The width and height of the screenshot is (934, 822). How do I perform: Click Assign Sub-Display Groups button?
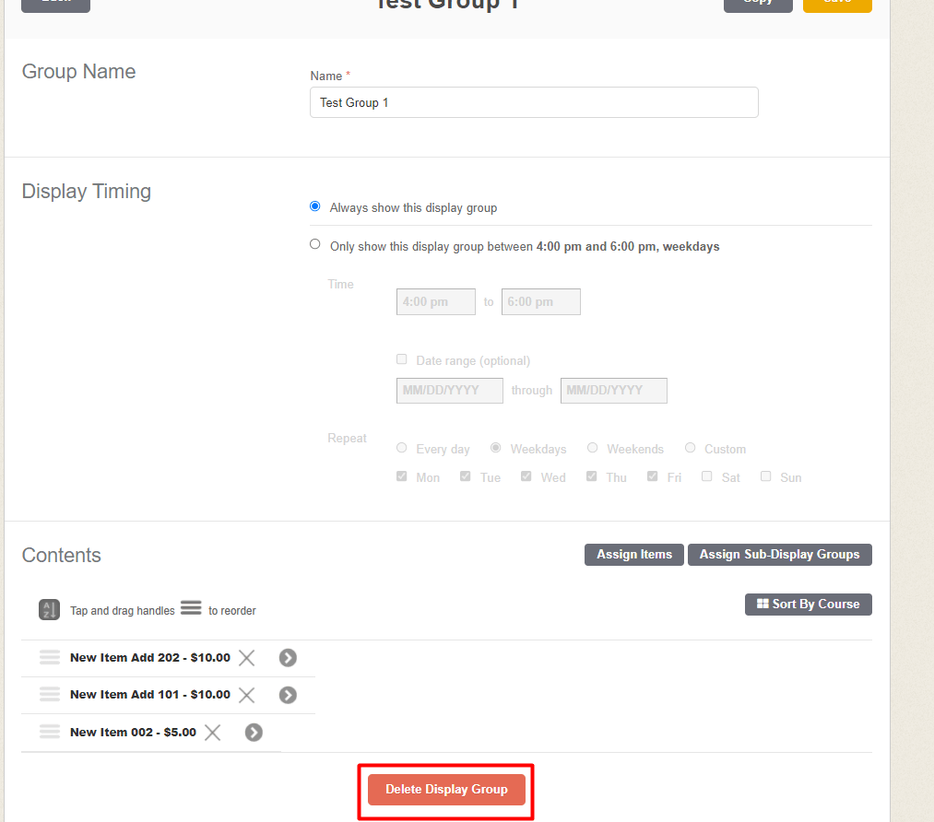coord(779,555)
